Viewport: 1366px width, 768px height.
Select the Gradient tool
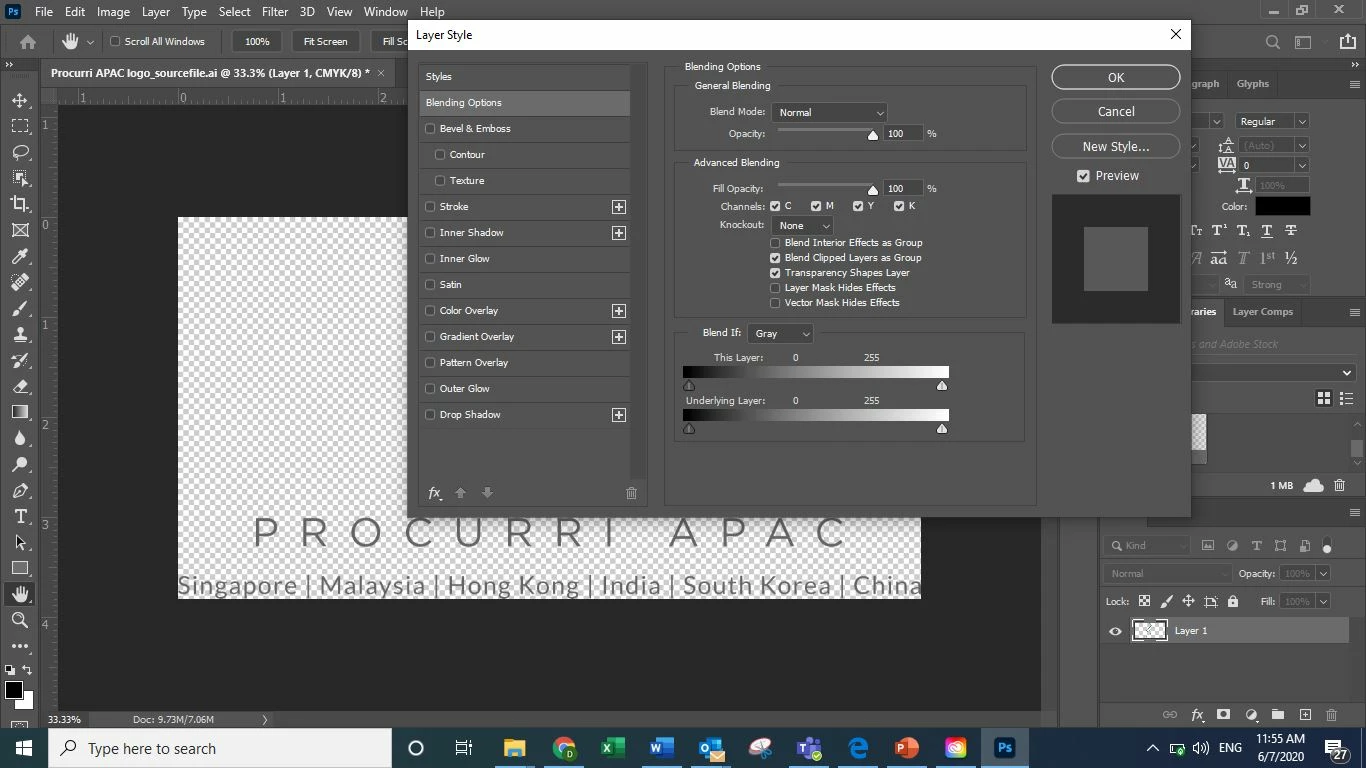click(x=20, y=412)
